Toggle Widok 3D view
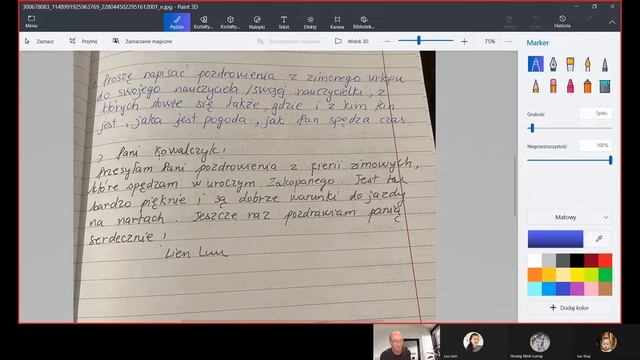640x360 pixels. [x=352, y=41]
